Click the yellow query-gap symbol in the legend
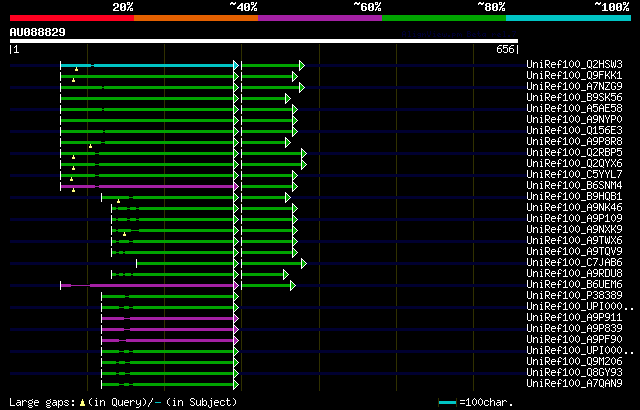Image resolution: width=640 pixels, height=410 pixels. coord(82,403)
